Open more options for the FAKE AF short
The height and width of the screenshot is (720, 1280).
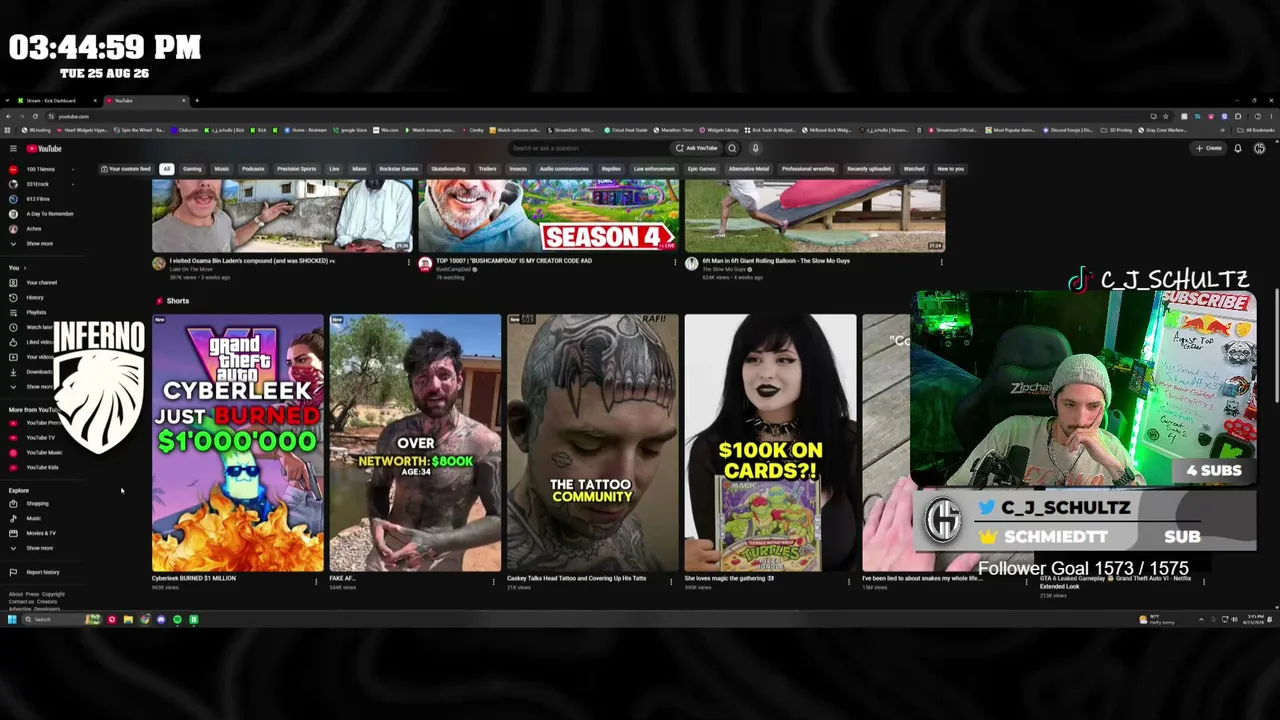(x=493, y=581)
